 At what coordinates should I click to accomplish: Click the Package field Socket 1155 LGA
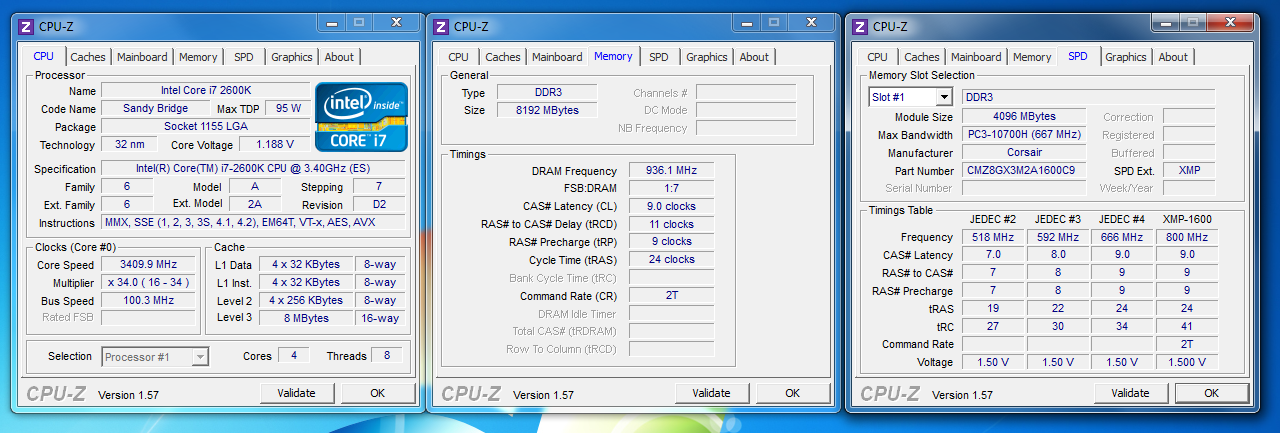pyautogui.click(x=204, y=127)
